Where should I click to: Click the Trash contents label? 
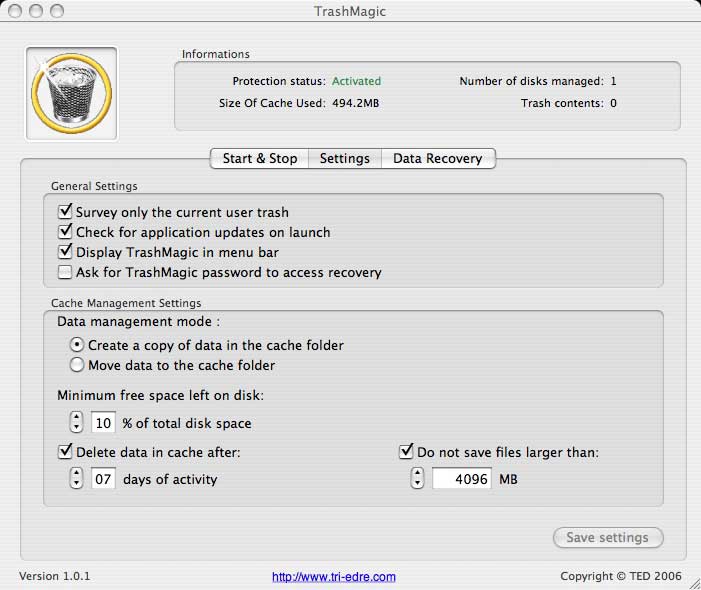pyautogui.click(x=562, y=103)
